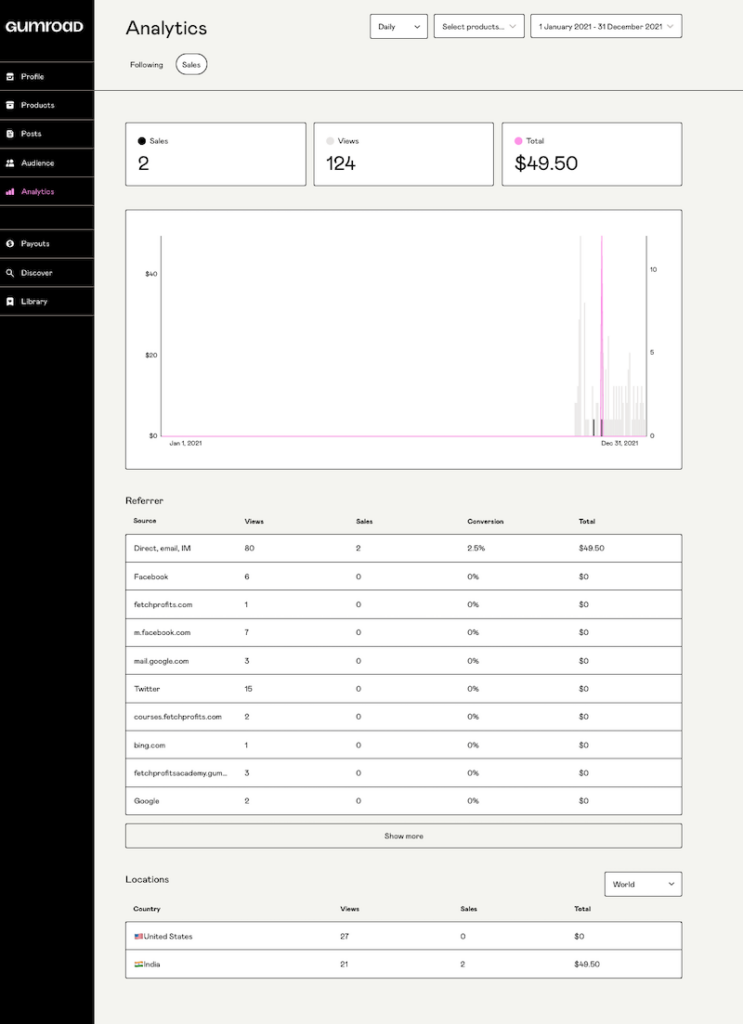Click the Conversion column header
The width and height of the screenshot is (743, 1024).
[485, 522]
